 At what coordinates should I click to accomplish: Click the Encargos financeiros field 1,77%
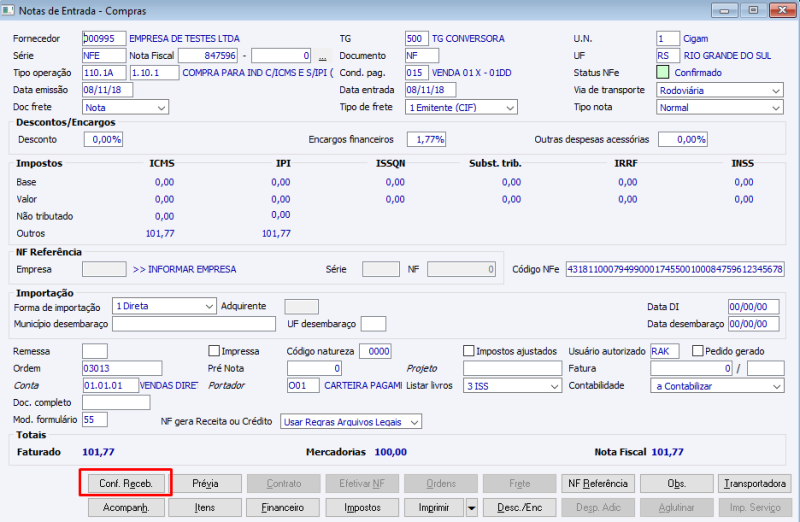coord(427,139)
